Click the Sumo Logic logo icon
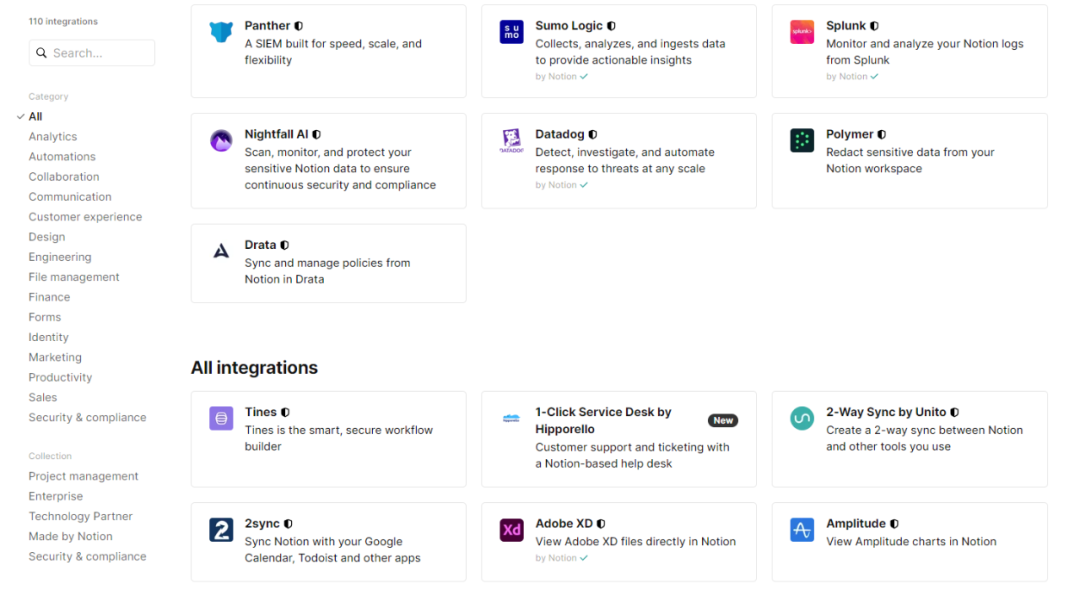Image resolution: width=1080 pixels, height=590 pixels. tap(511, 32)
